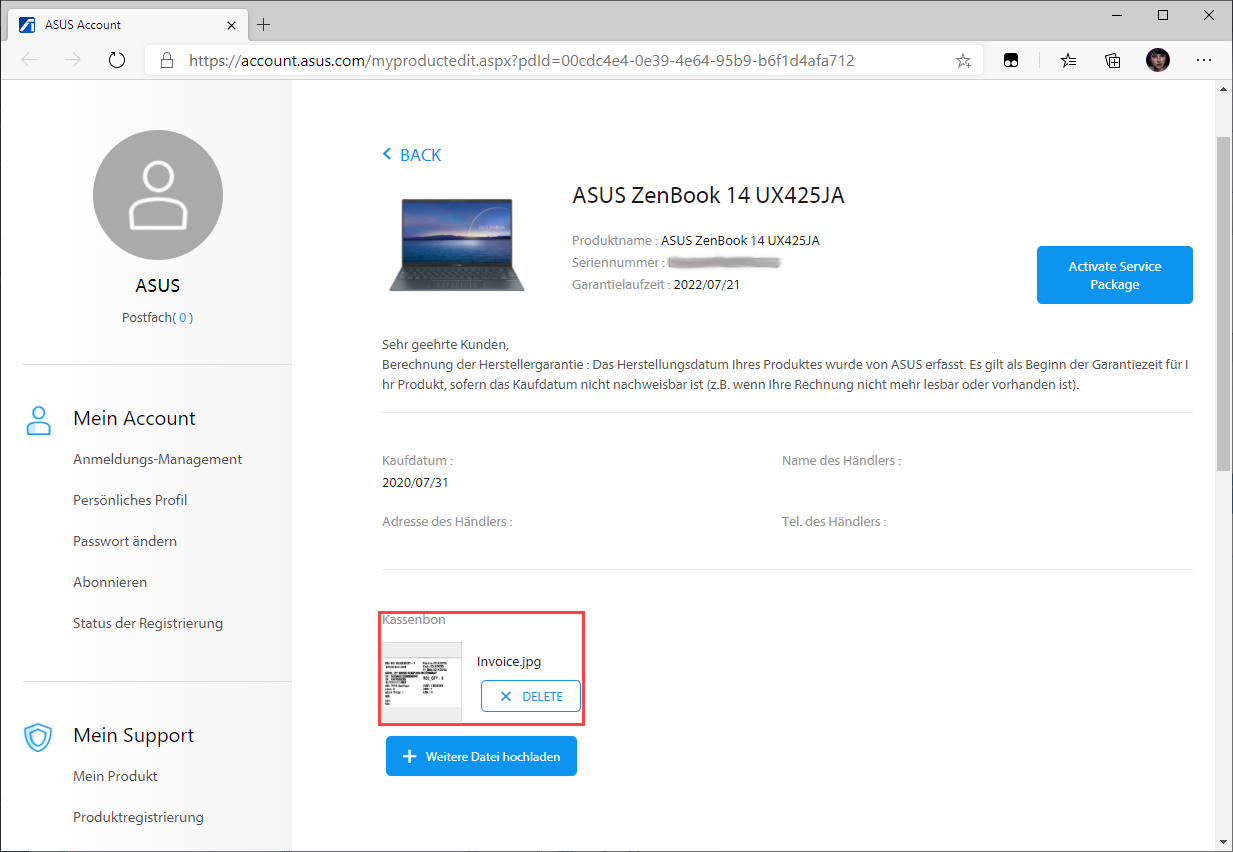The width and height of the screenshot is (1233, 852).
Task: Minimize the browser window
Action: (x=1116, y=15)
